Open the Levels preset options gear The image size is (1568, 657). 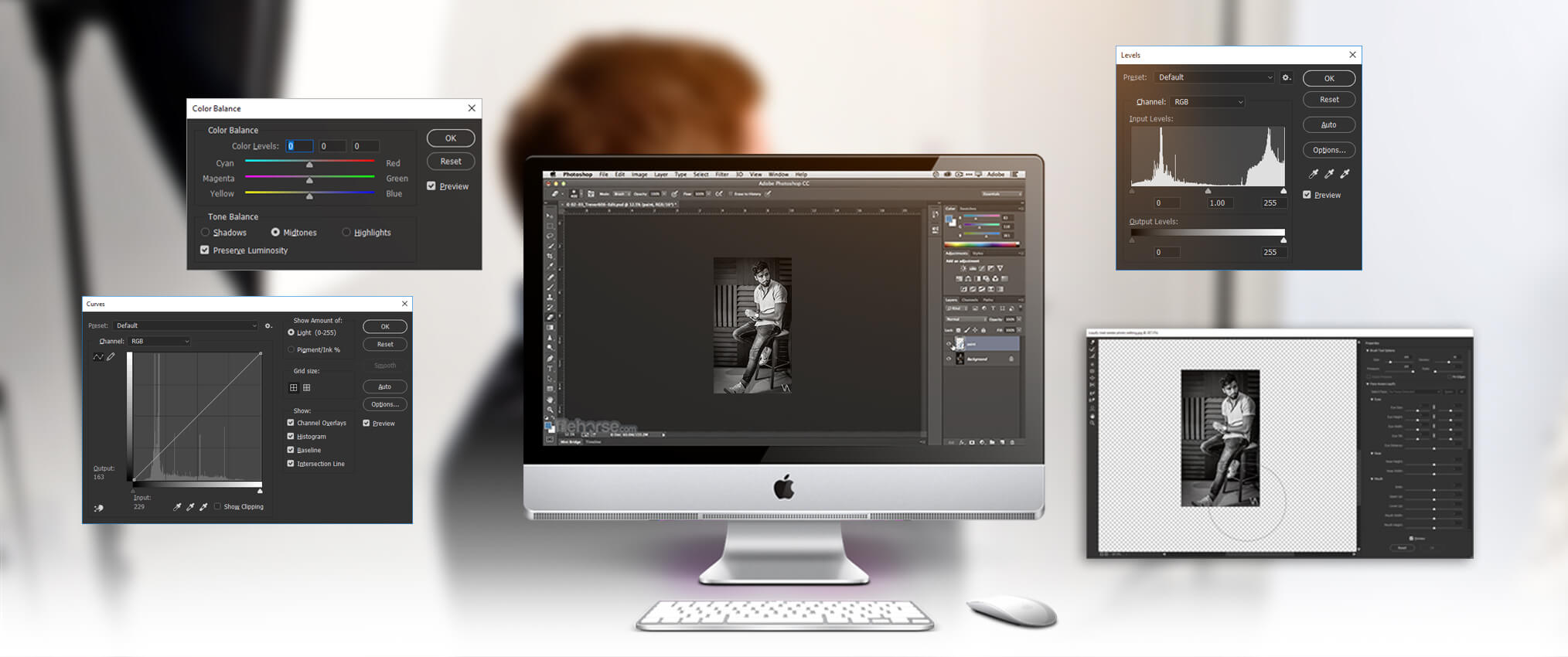(1287, 77)
